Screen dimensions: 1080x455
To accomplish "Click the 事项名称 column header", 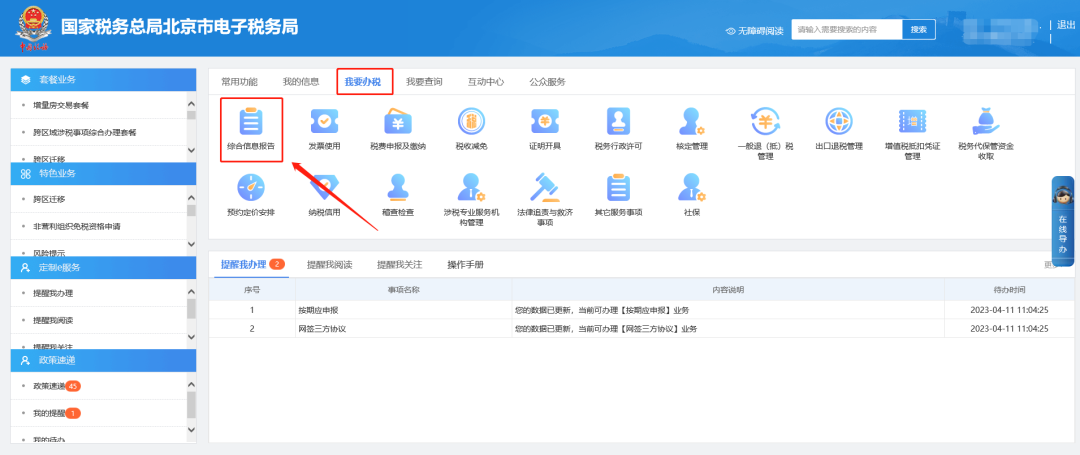I will click(x=404, y=290).
